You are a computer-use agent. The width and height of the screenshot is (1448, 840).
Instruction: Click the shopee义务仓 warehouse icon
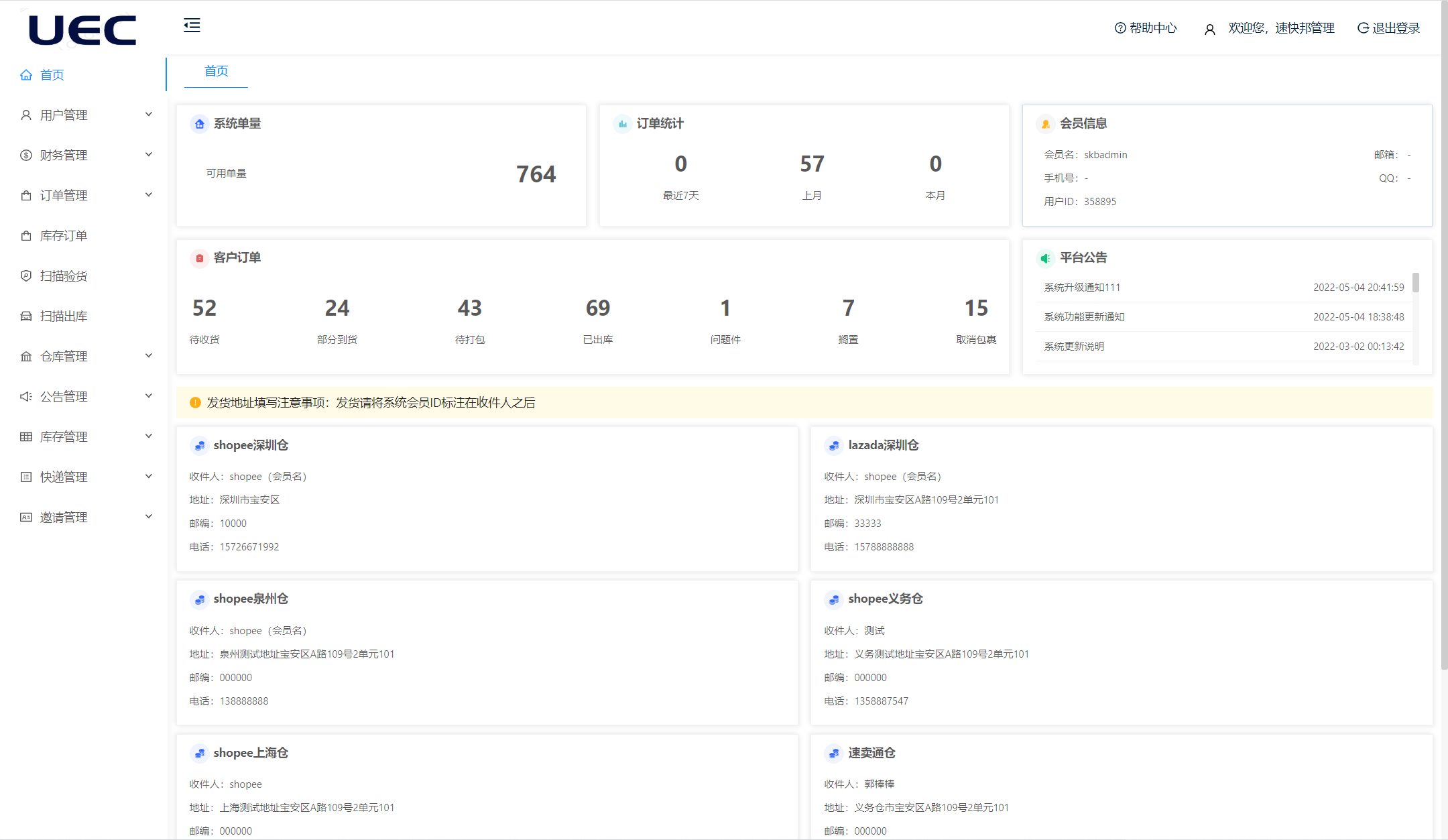pos(834,599)
